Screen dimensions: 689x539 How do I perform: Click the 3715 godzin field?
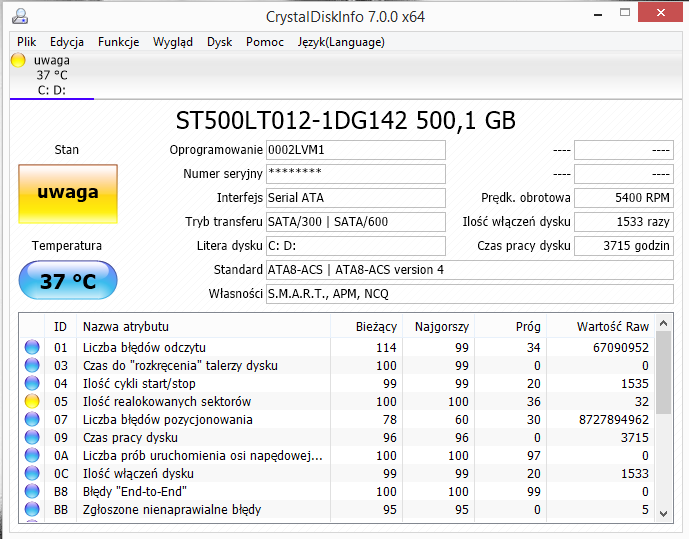624,246
